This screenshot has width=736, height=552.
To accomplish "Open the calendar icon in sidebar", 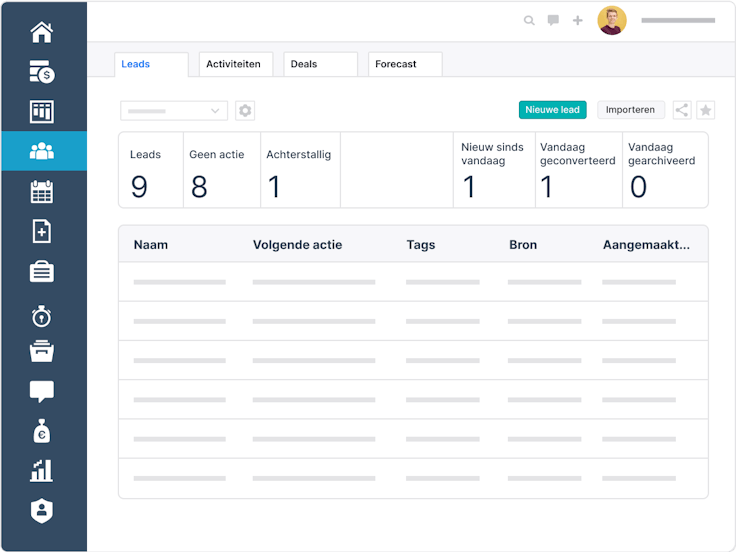I will pos(42,192).
